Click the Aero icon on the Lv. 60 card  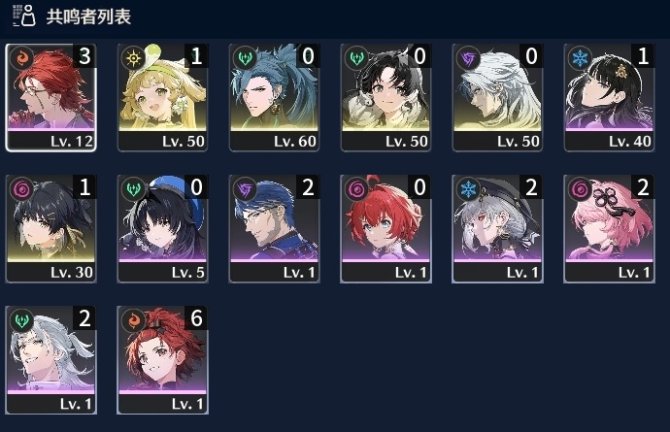[245, 57]
